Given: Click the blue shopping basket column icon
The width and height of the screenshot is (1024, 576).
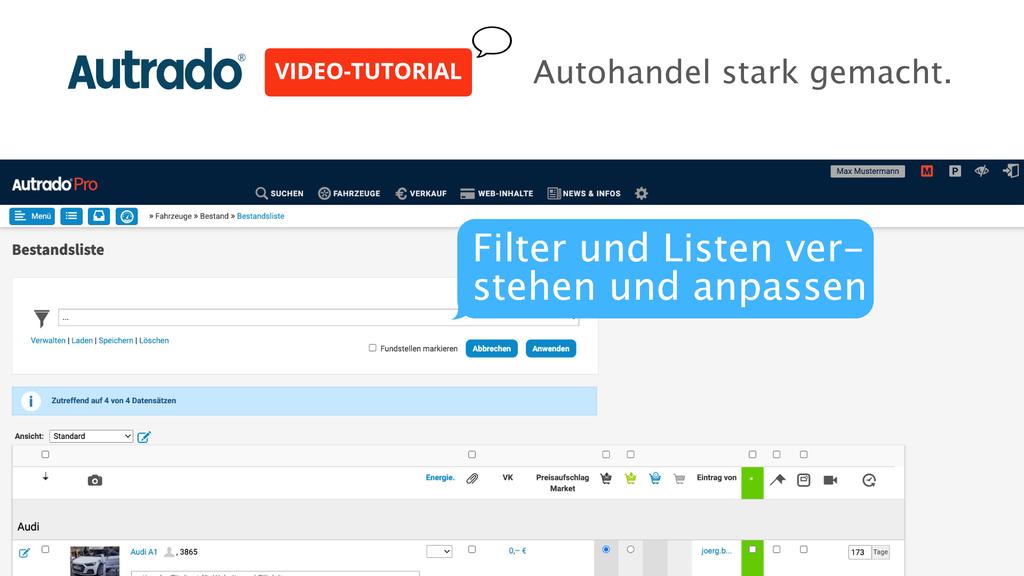Looking at the screenshot, I should [x=655, y=479].
